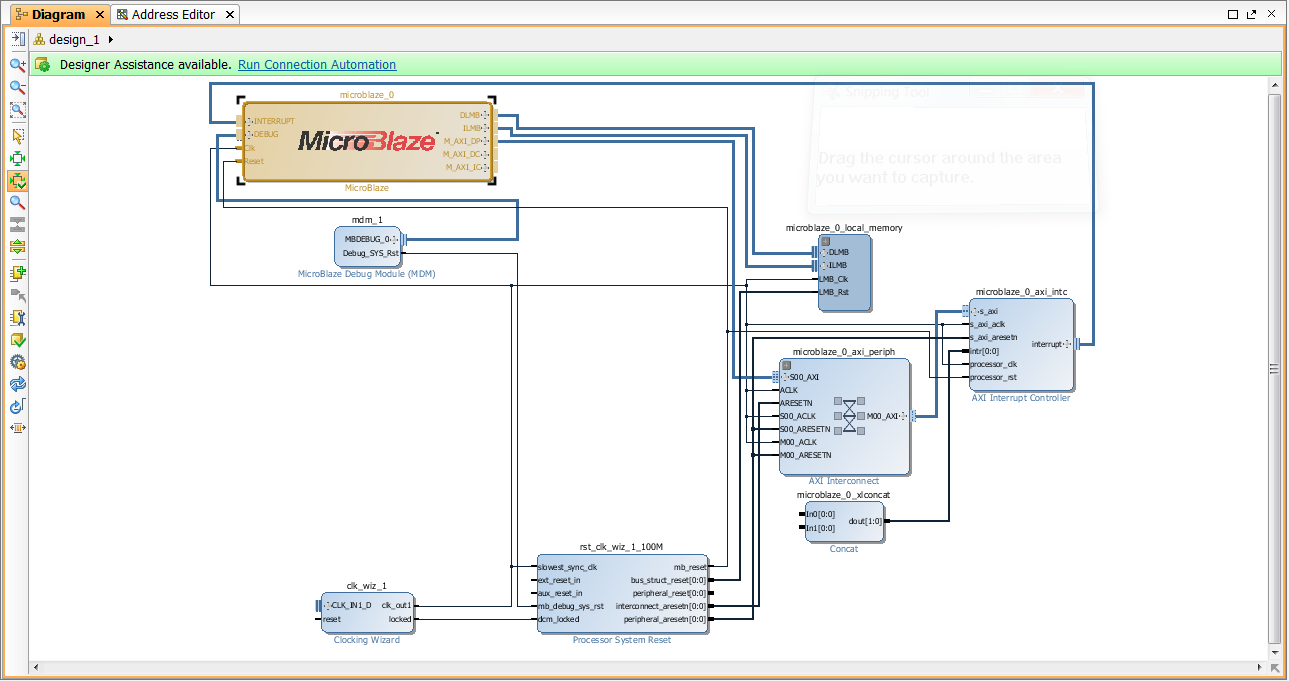
Task: Click the Run Connection Automation link
Action: [x=317, y=65]
